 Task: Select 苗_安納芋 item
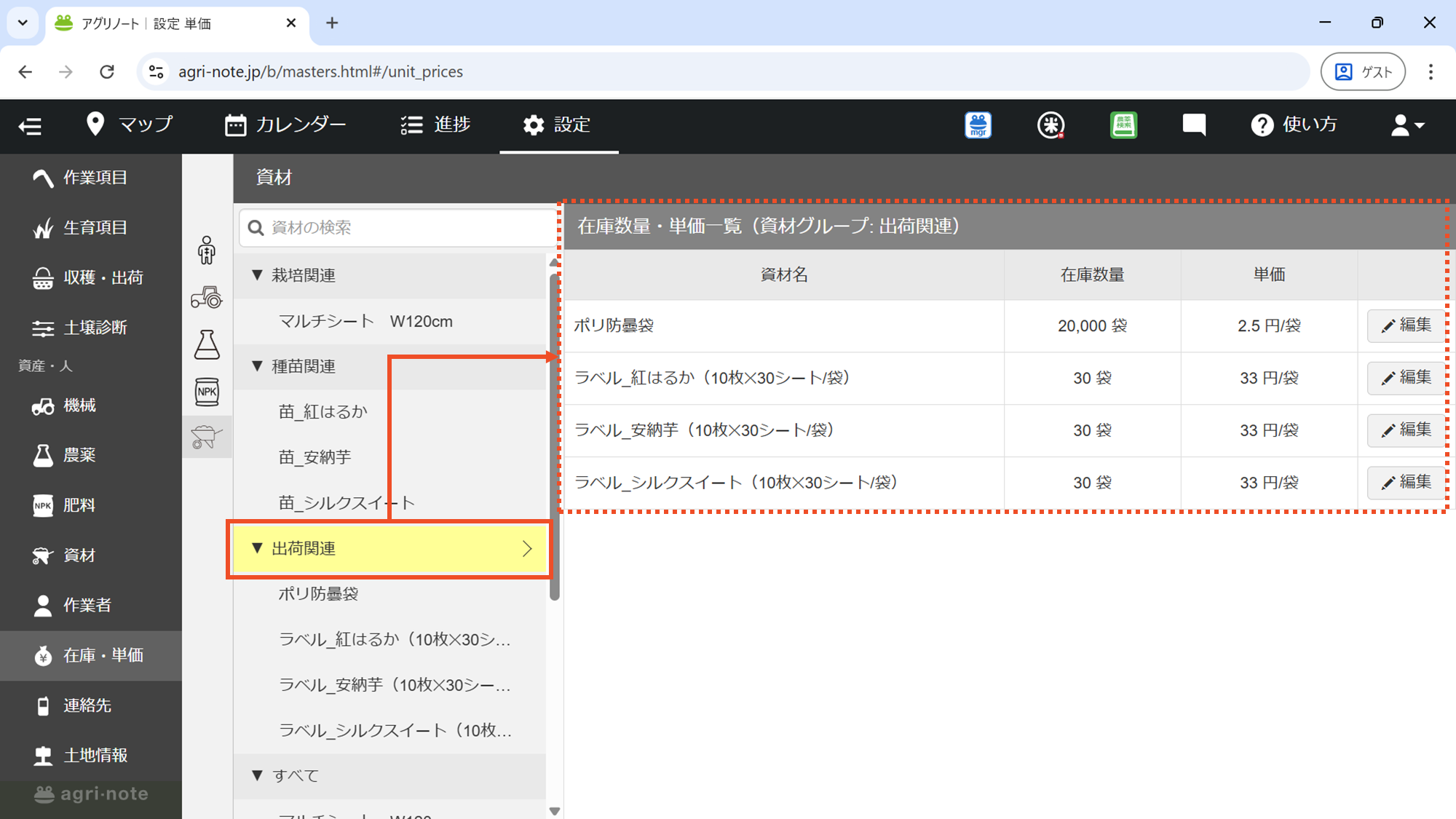390,457
